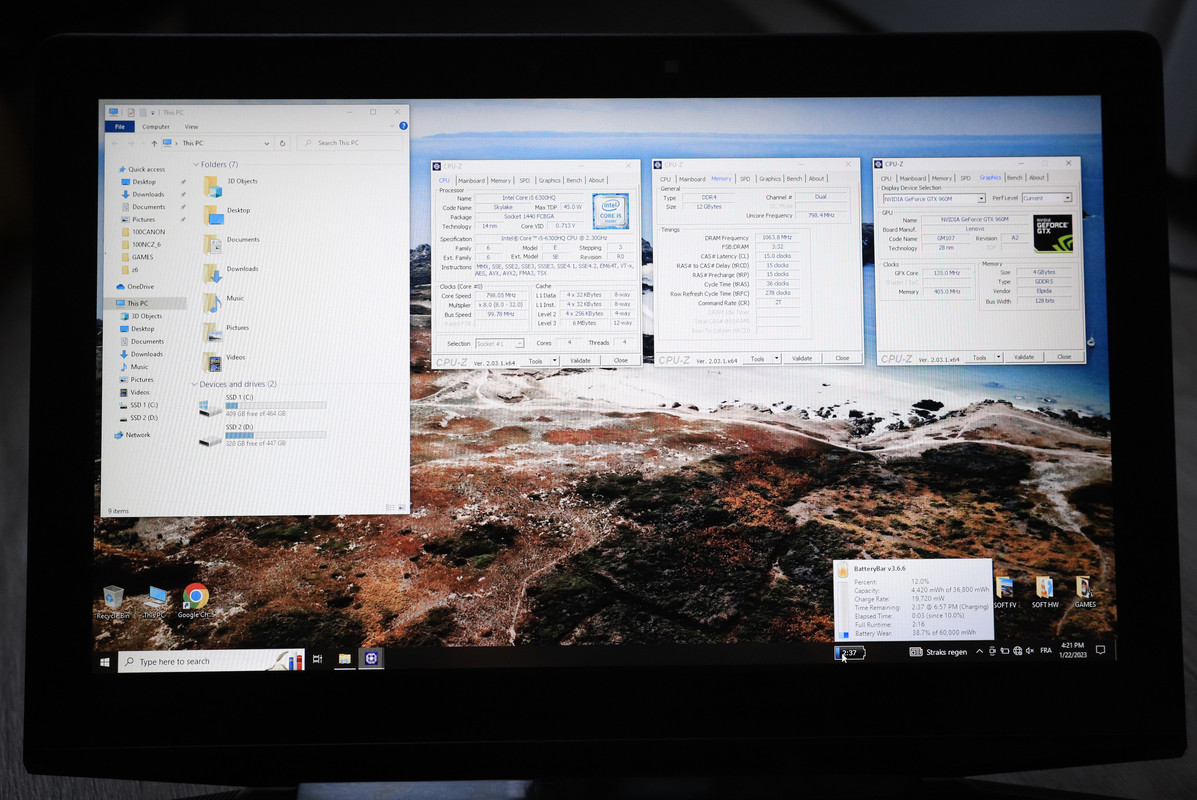
Task: Click Close in the Graphics CPU-Z window
Action: click(1064, 356)
